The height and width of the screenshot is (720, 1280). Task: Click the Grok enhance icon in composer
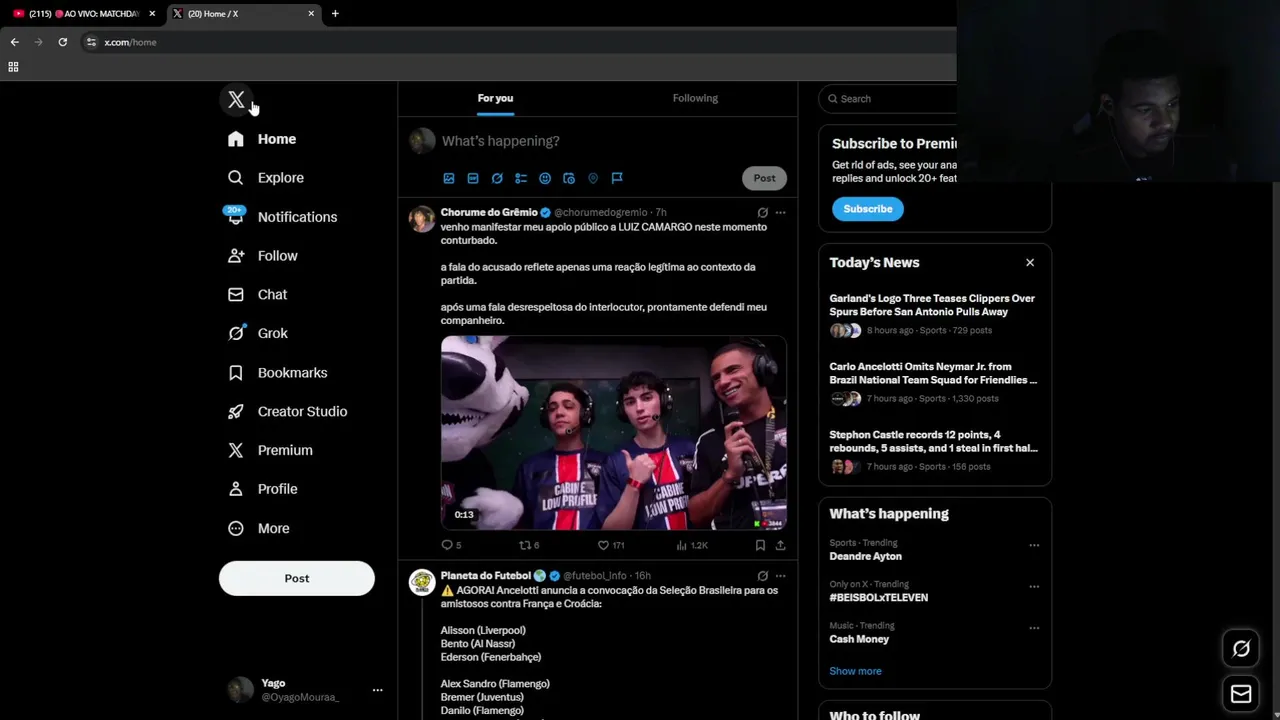(497, 178)
